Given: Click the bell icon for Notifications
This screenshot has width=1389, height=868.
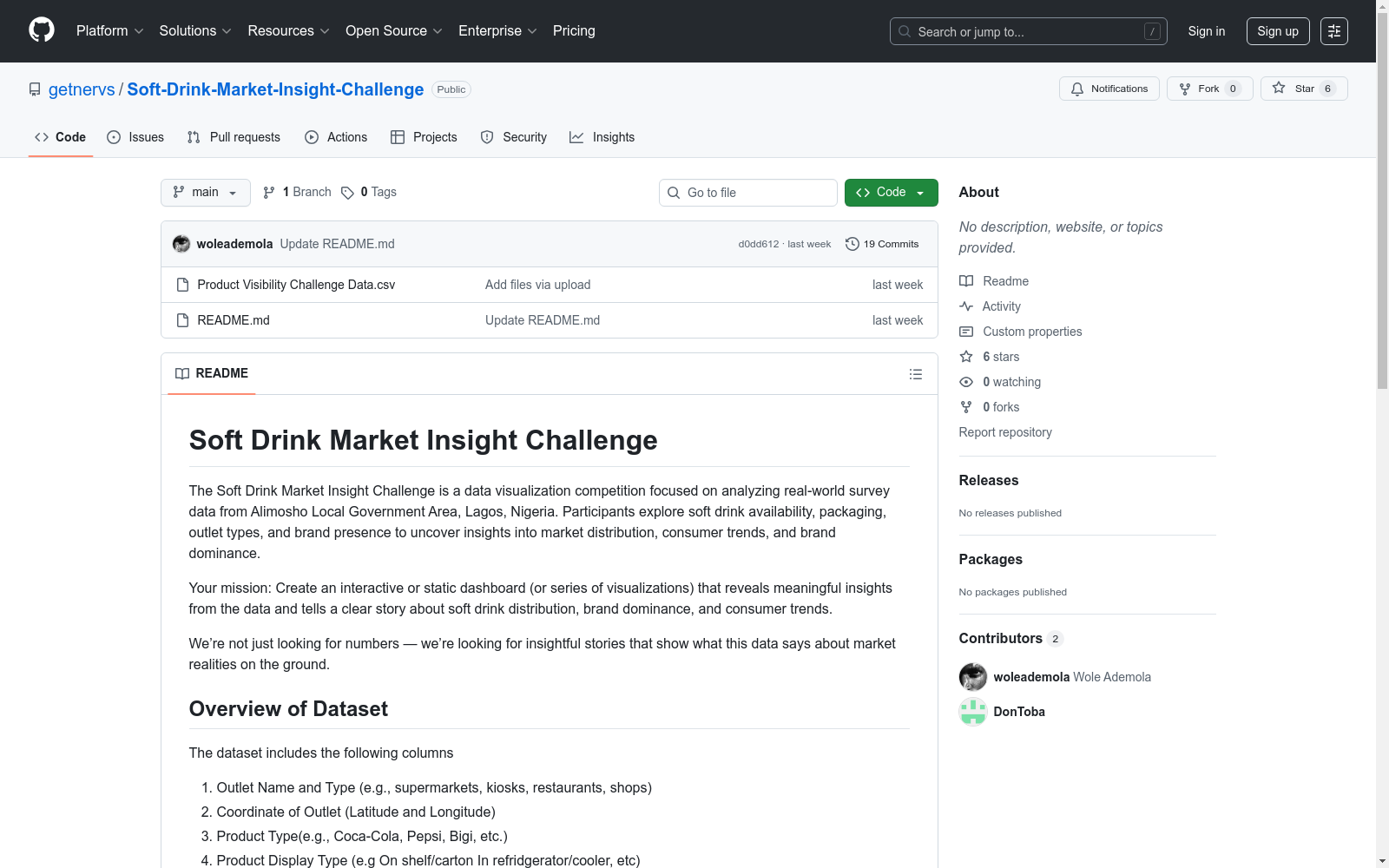Looking at the screenshot, I should (1077, 89).
